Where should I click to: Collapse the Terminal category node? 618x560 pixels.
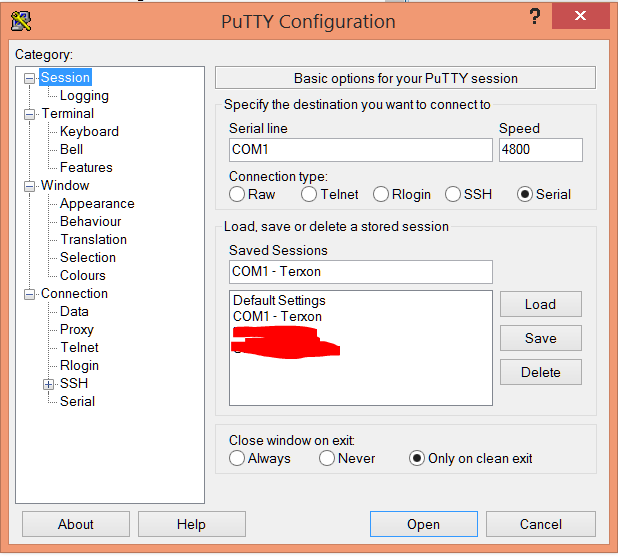(30, 114)
